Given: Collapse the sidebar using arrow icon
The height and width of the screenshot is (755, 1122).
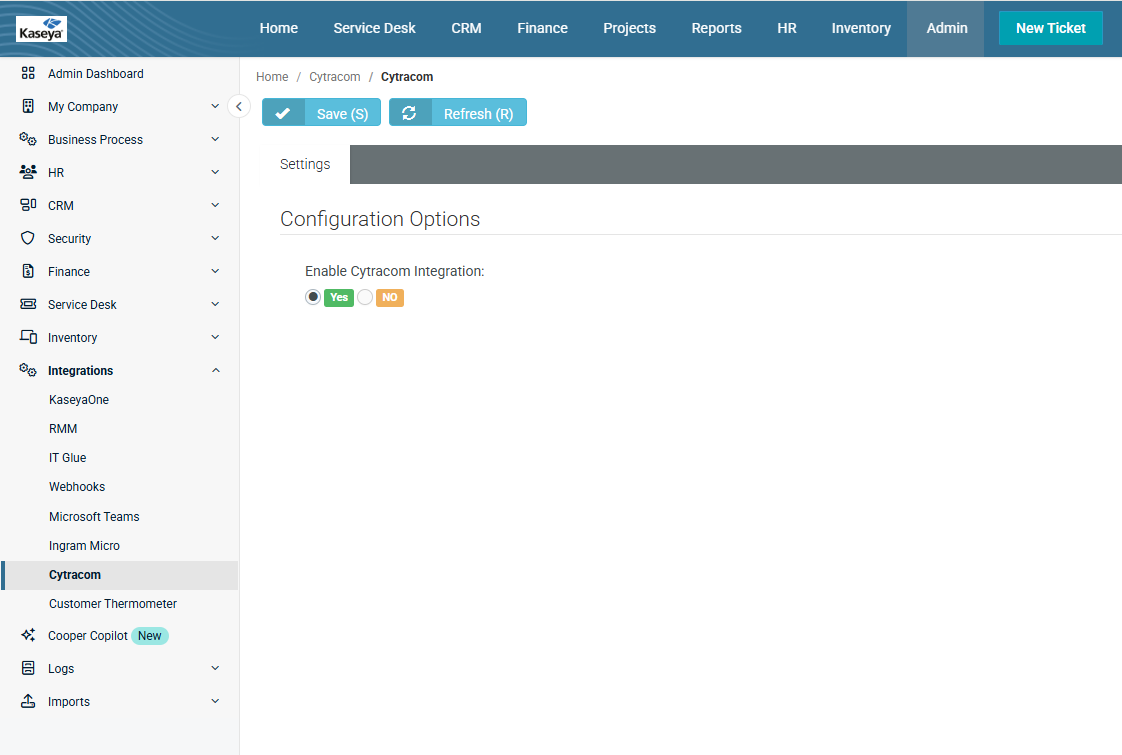Looking at the screenshot, I should (x=238, y=106).
